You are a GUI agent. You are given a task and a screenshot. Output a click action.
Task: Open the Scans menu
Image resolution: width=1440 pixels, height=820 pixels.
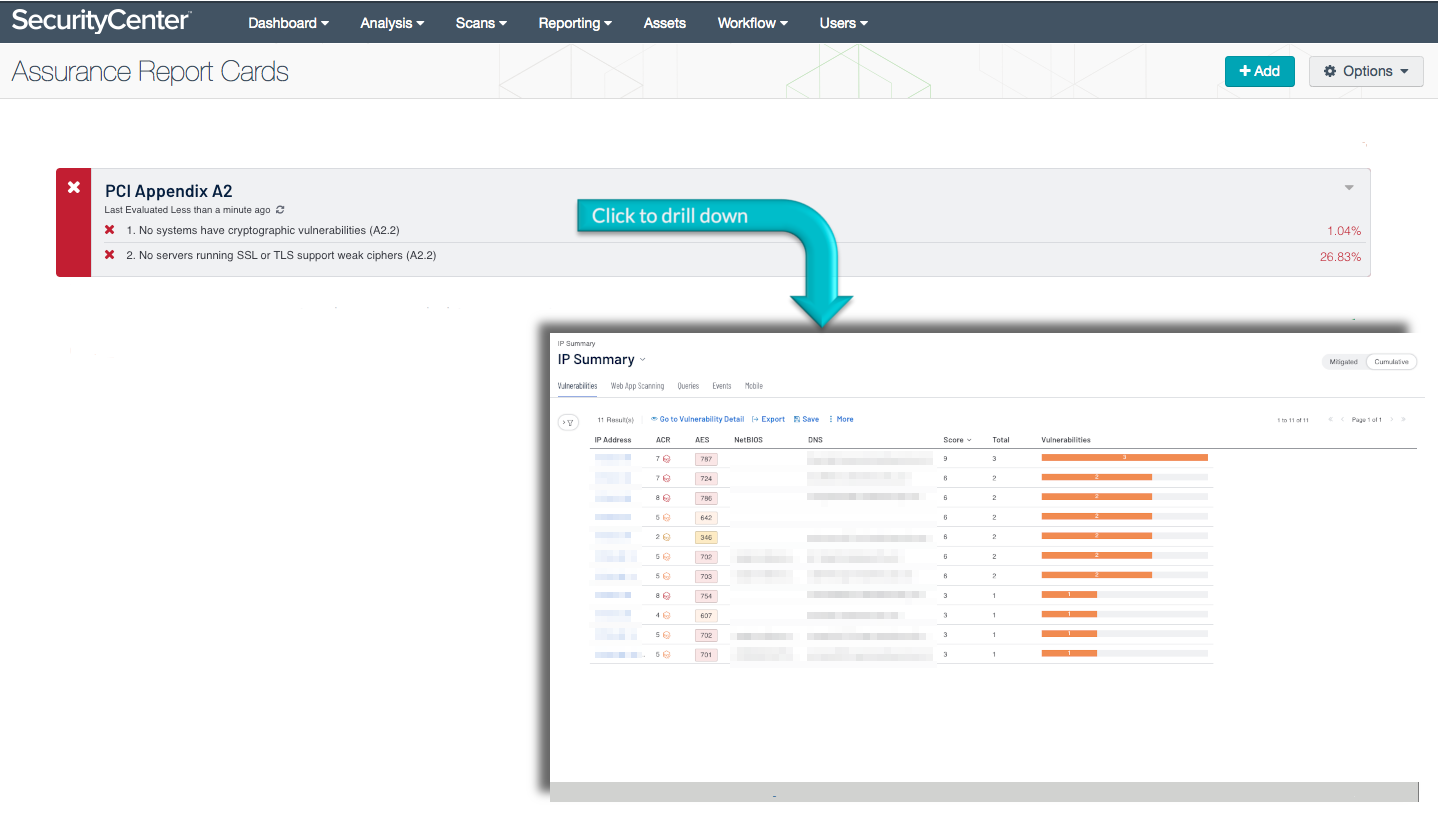click(481, 22)
